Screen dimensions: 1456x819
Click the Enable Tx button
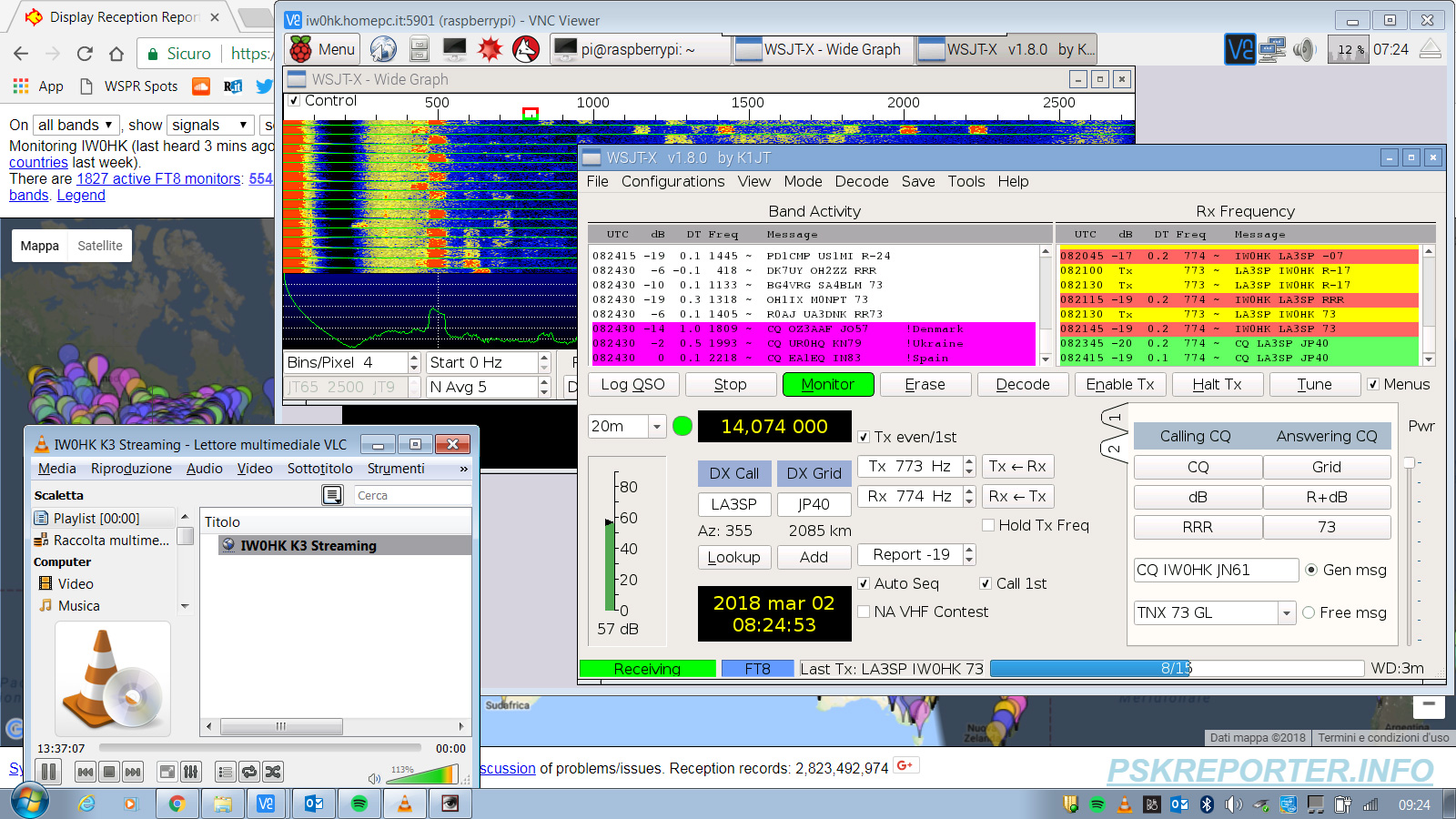[1120, 384]
